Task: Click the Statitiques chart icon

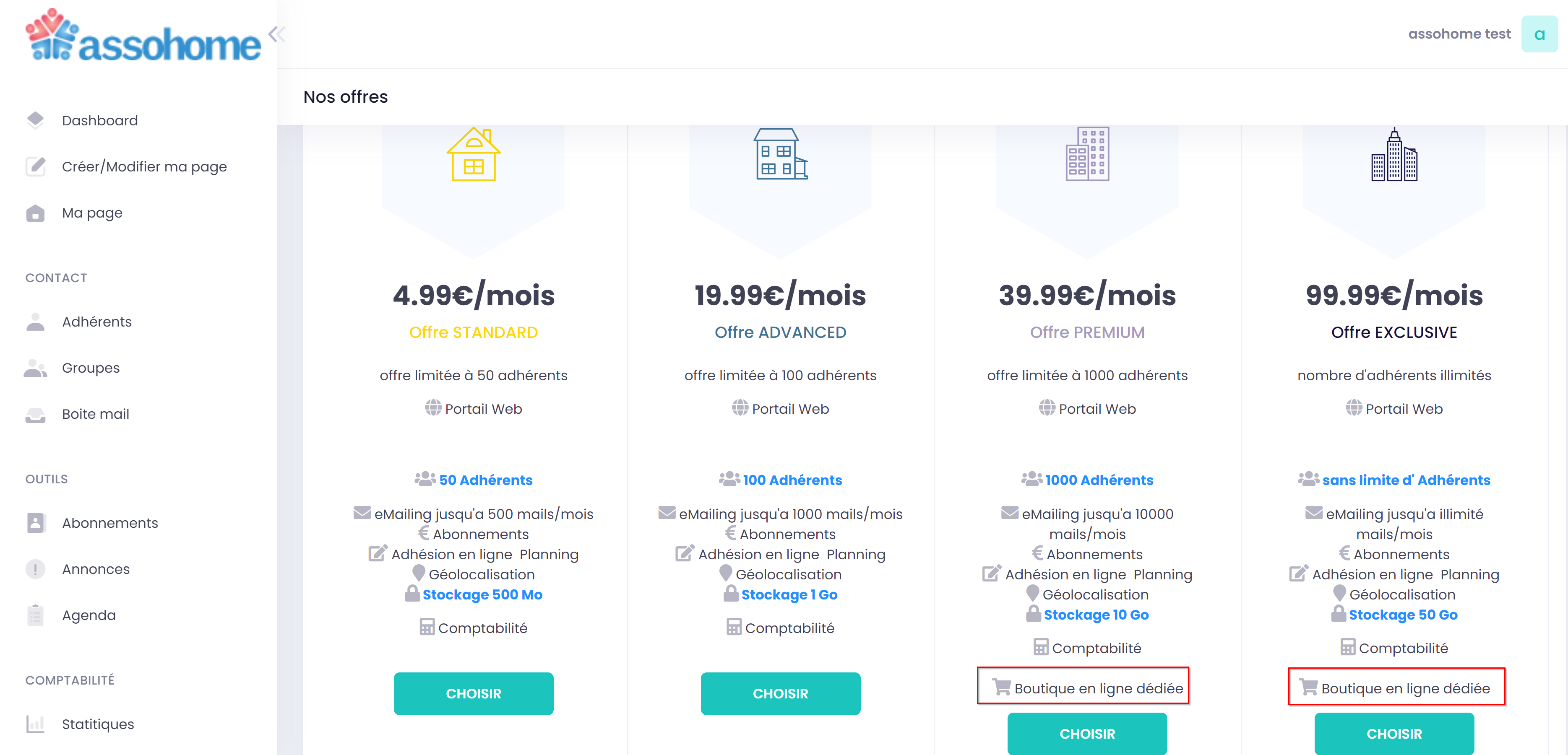Action: point(35,724)
